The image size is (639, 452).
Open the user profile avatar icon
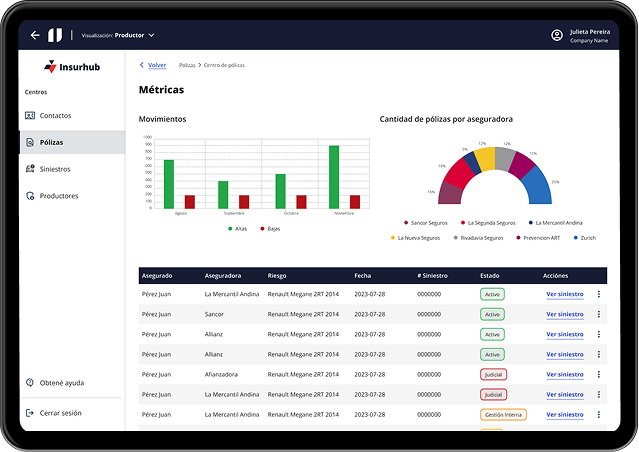[557, 35]
